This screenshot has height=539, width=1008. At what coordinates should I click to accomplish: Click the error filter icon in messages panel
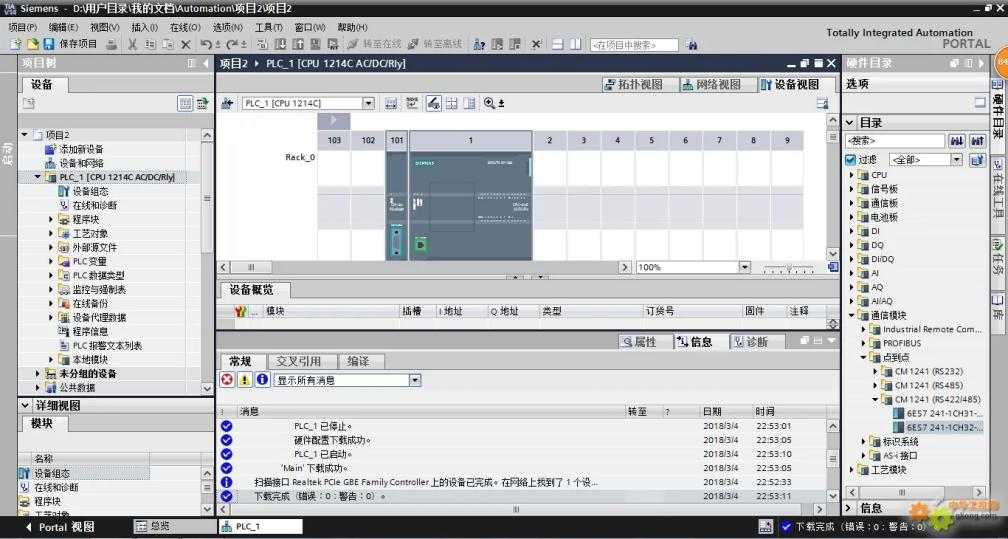click(x=227, y=380)
